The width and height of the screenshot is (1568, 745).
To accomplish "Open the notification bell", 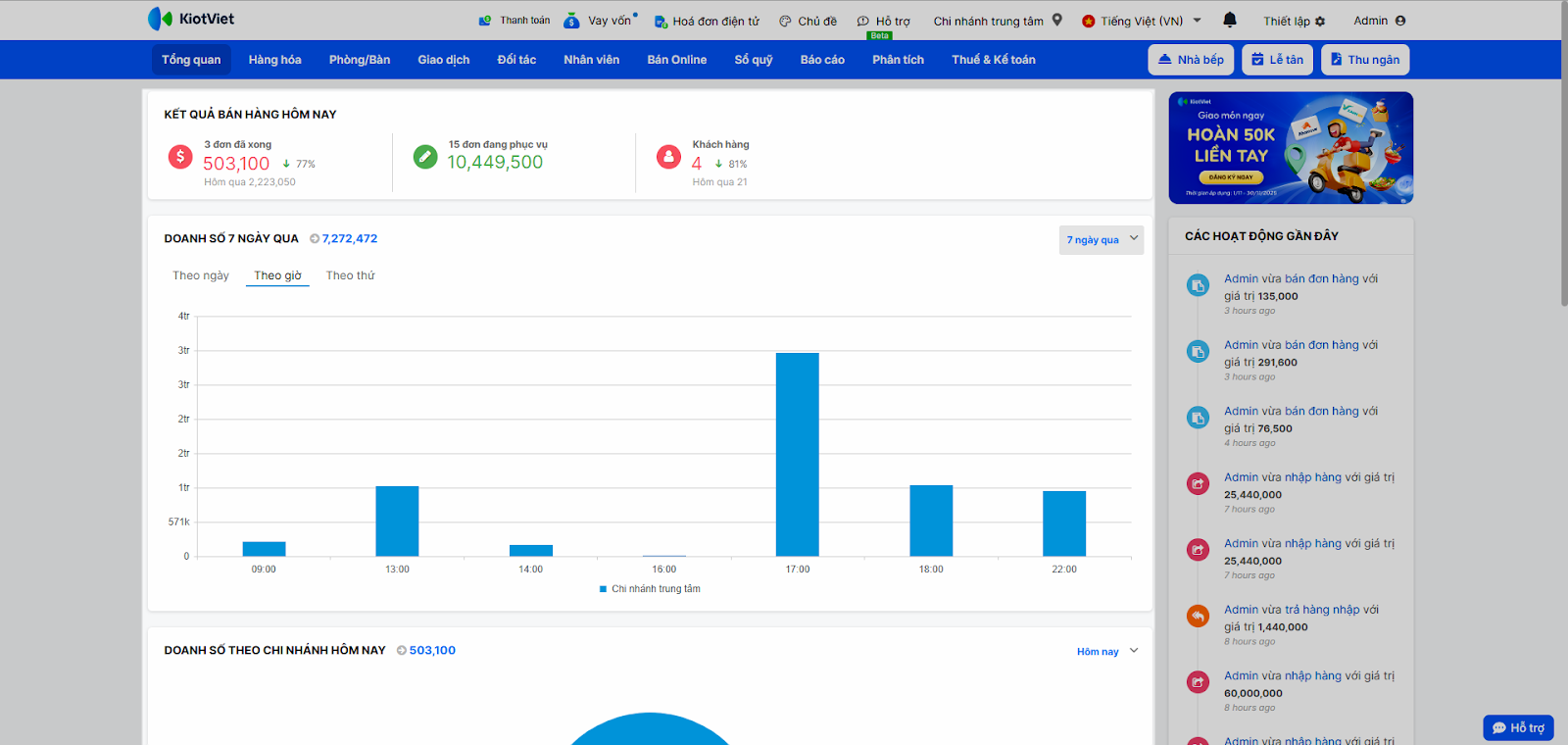I will pos(1230,20).
